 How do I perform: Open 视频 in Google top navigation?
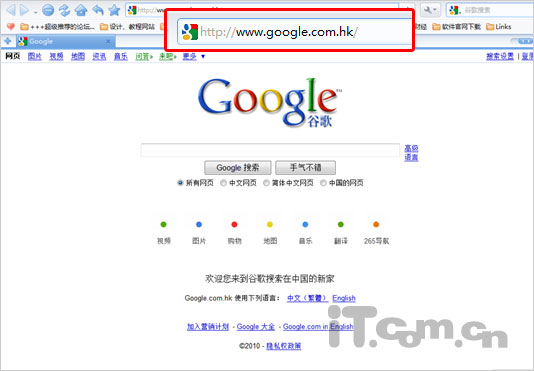pyautogui.click(x=56, y=56)
